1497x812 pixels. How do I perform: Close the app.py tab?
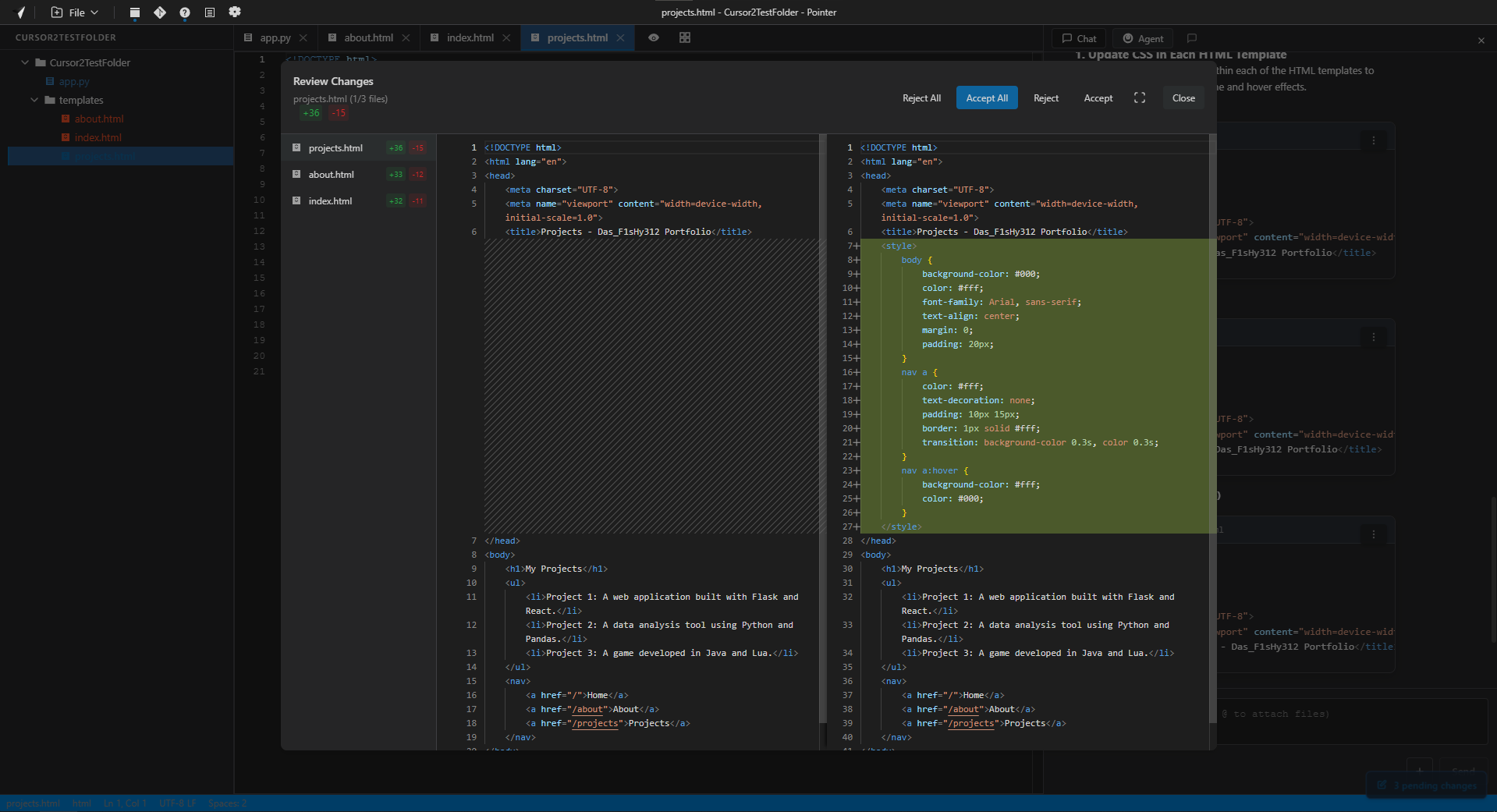[x=303, y=37]
